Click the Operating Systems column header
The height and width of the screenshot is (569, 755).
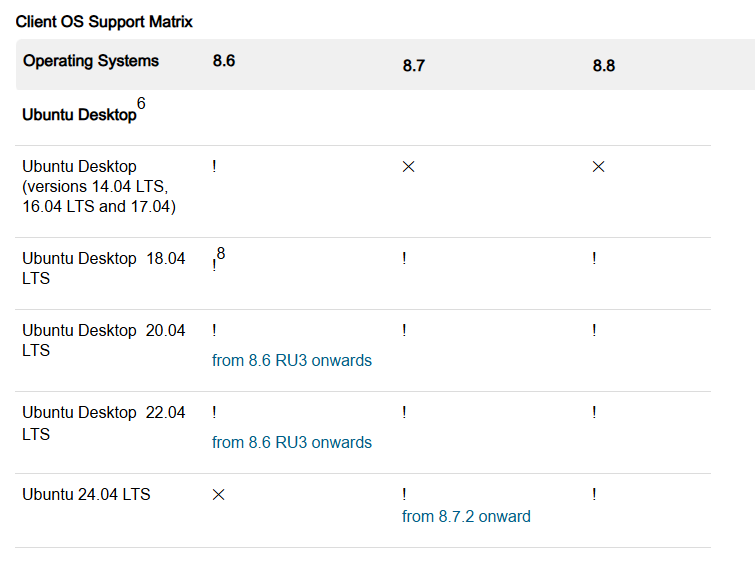point(91,61)
